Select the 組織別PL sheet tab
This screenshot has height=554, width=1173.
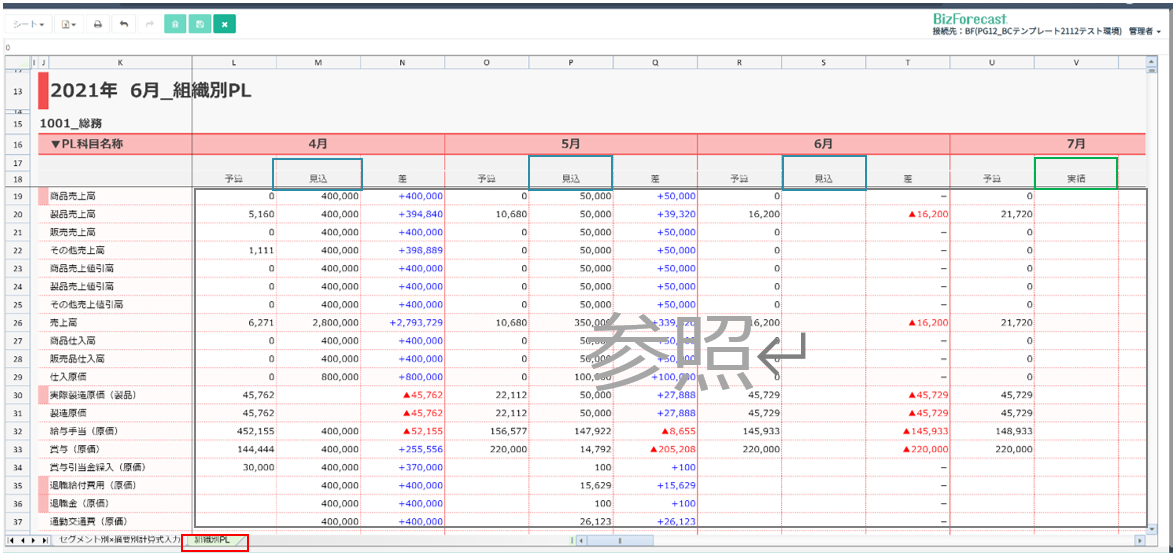click(213, 540)
